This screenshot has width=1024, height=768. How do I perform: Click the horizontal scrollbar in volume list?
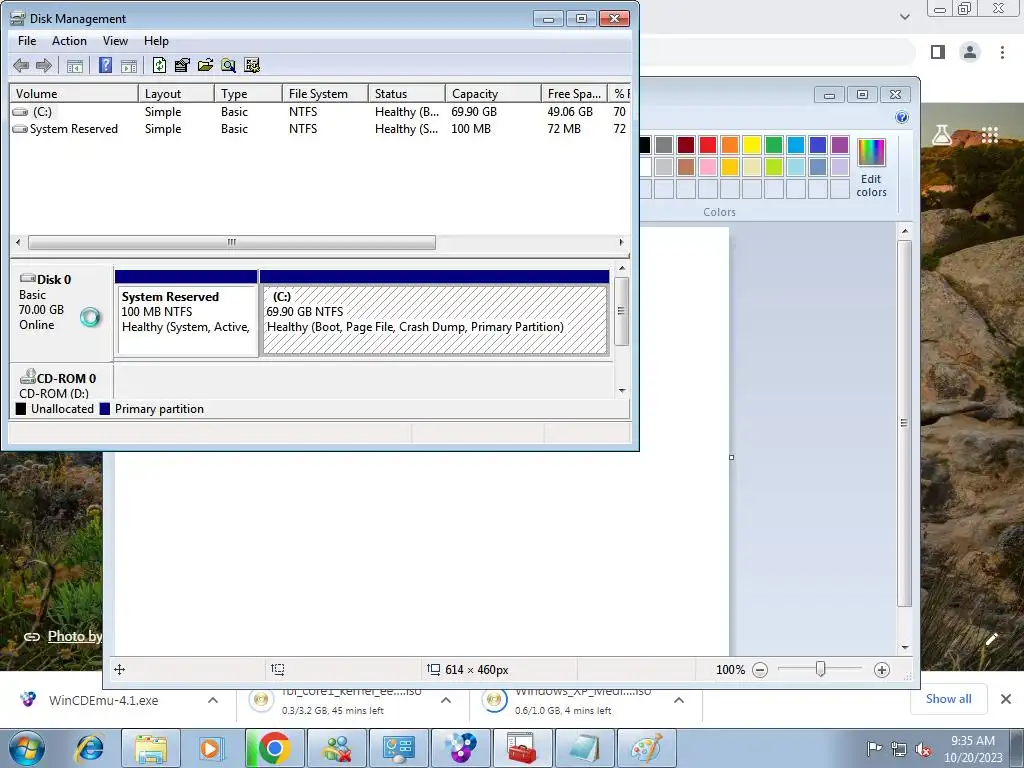(x=232, y=242)
